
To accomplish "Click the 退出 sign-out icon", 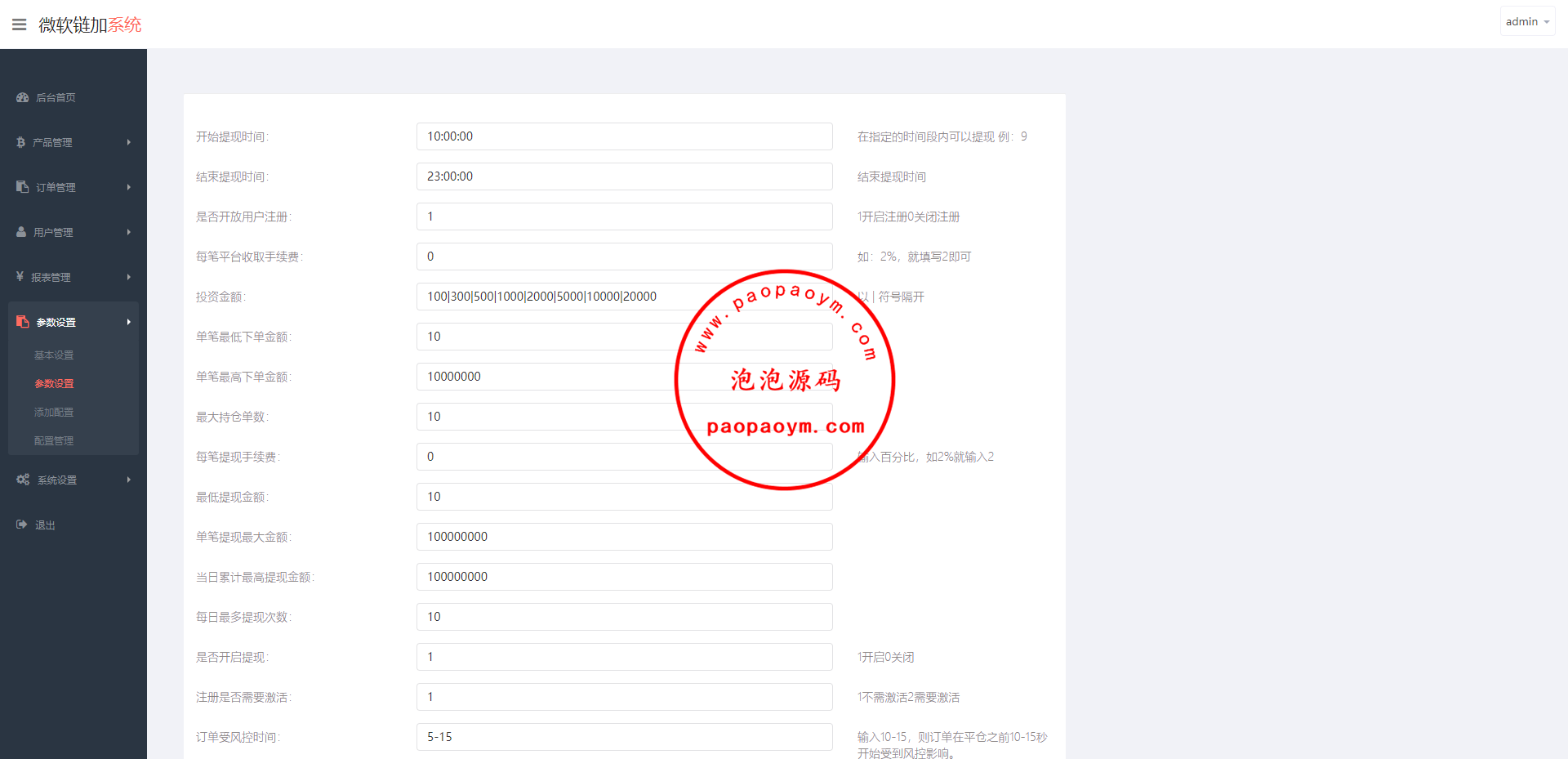I will click(x=22, y=525).
